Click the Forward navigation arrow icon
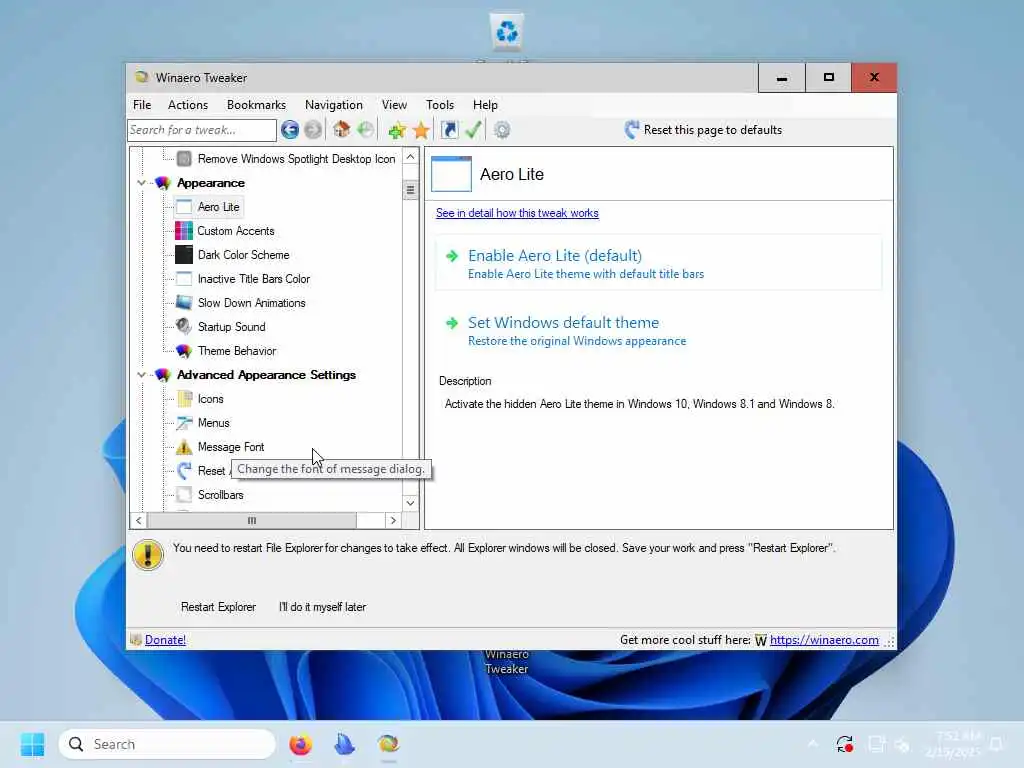1024x768 pixels. coord(313,130)
